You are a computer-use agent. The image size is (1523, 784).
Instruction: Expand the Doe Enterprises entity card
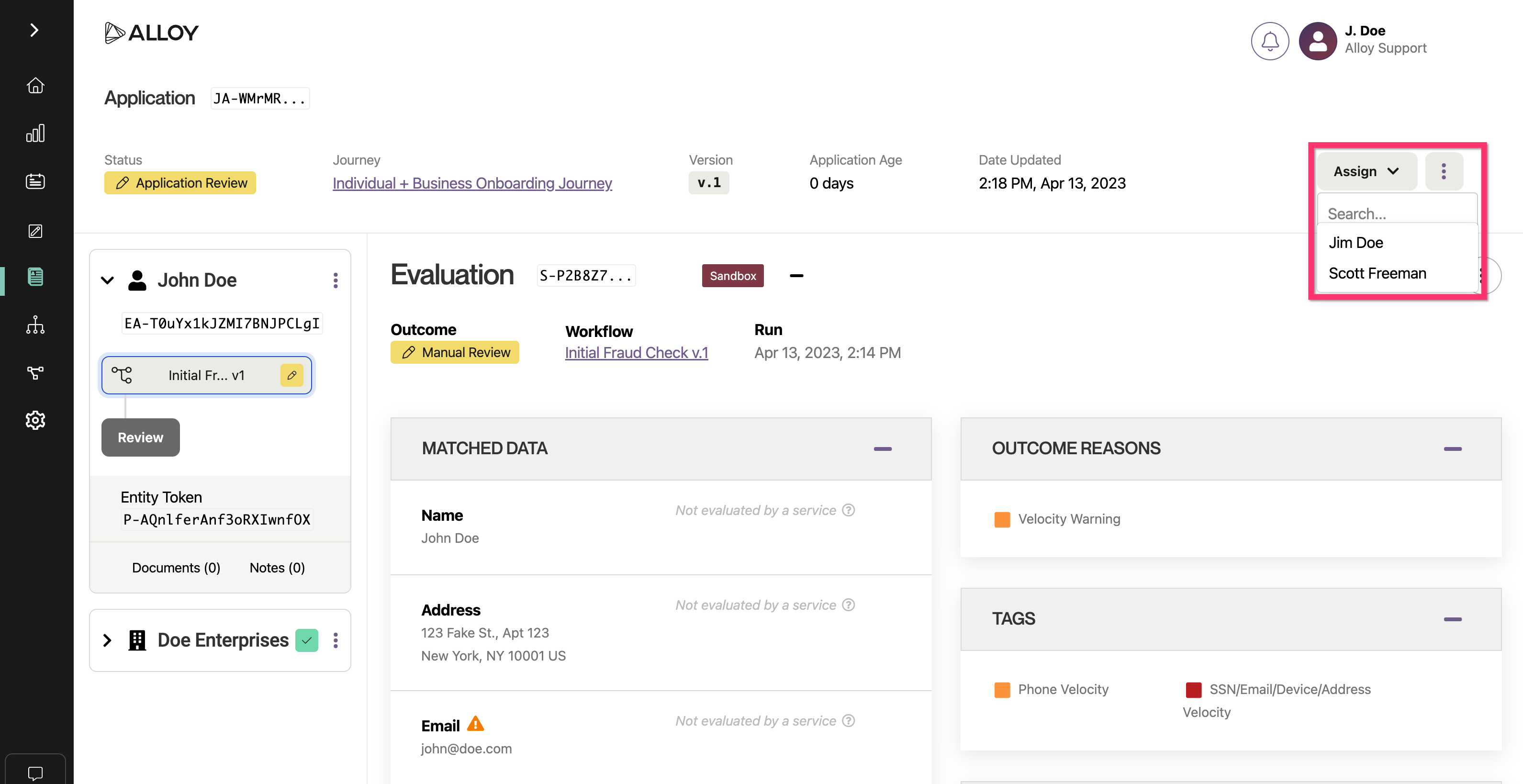point(107,640)
